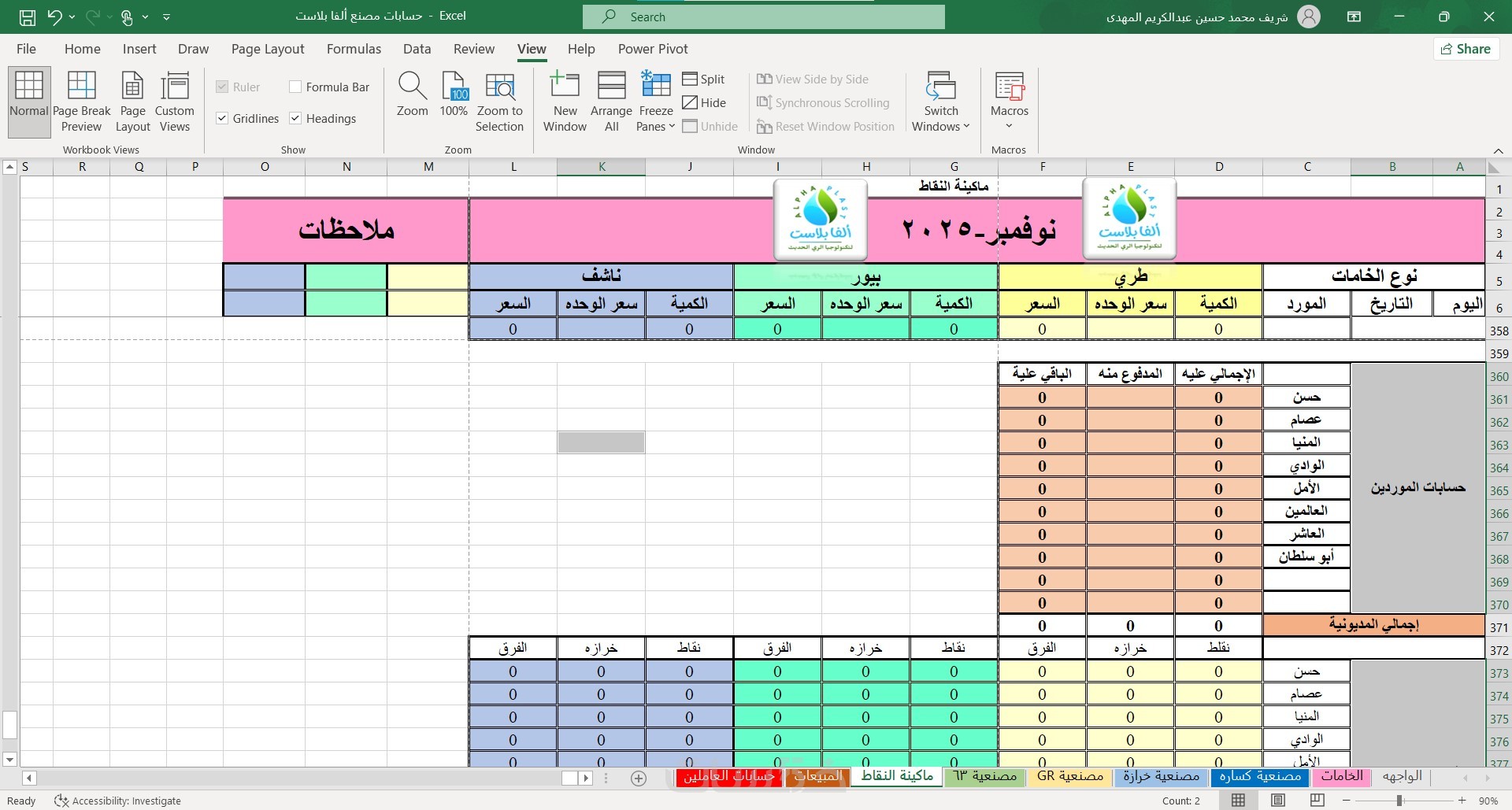The width and height of the screenshot is (1512, 810).
Task: Switch to Normal workbook view in the ribbon
Action: click(29, 102)
